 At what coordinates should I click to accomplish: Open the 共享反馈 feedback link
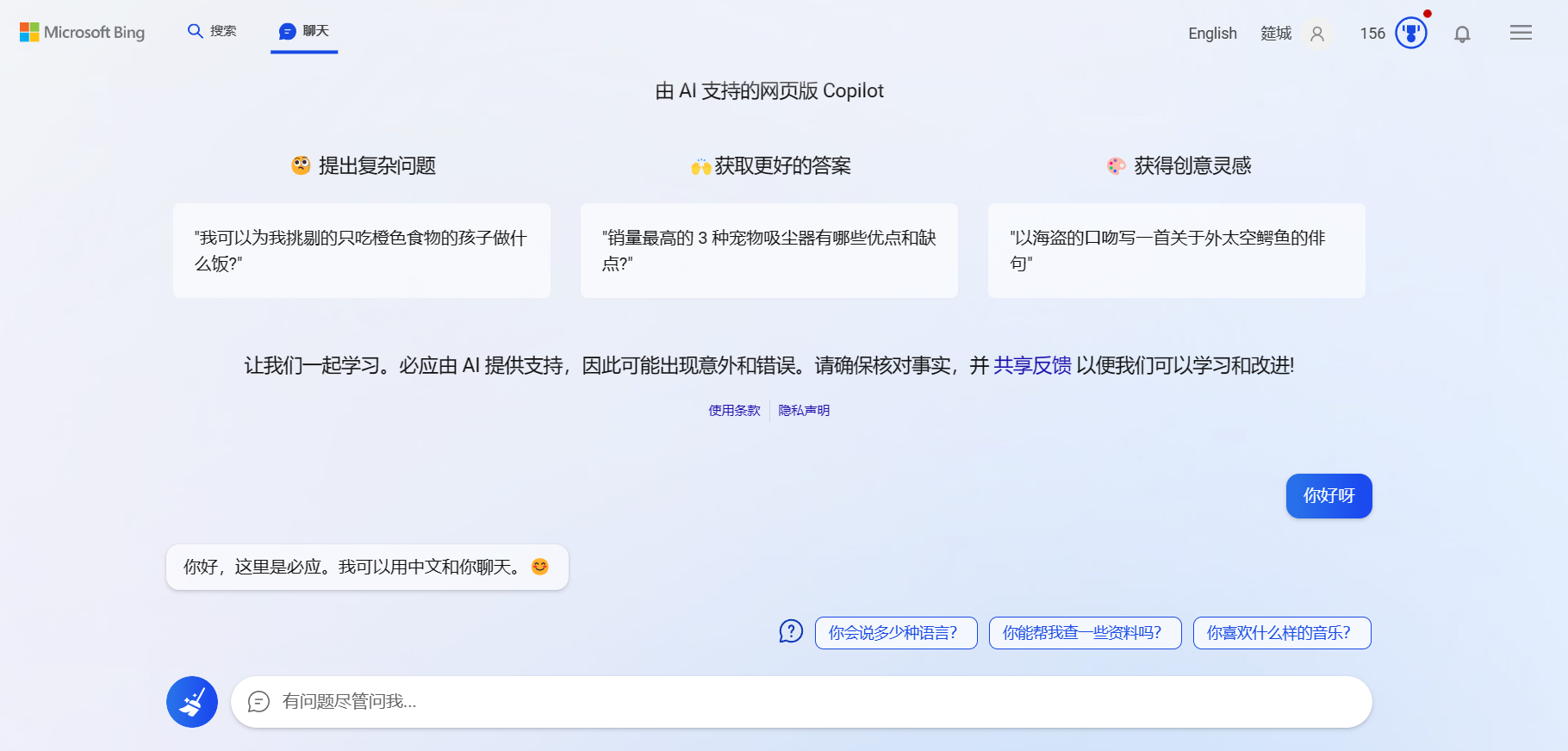(1032, 365)
